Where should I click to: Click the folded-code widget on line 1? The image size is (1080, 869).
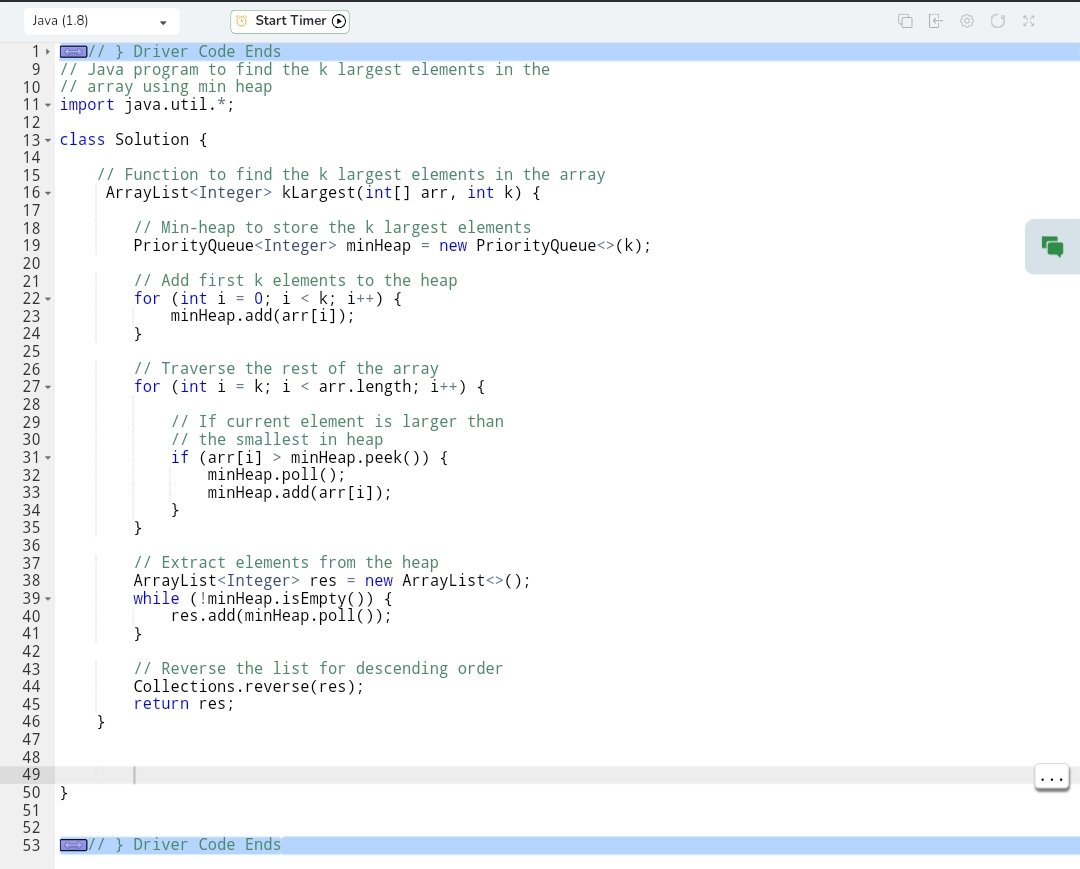[73, 52]
